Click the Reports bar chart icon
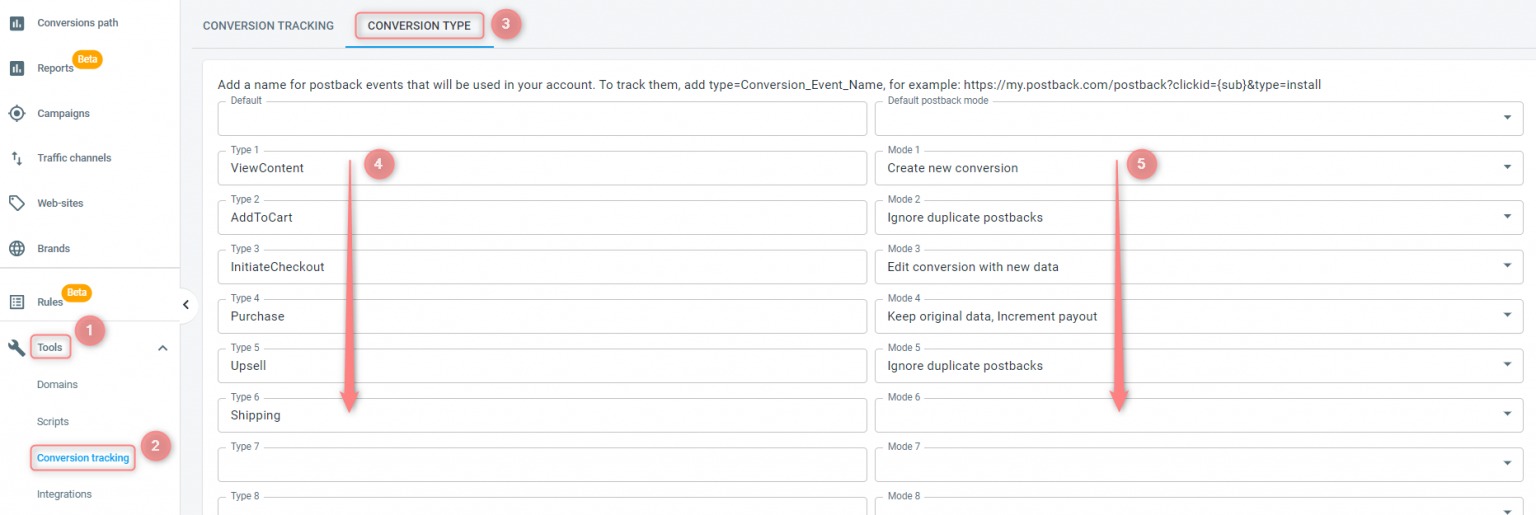 17,68
